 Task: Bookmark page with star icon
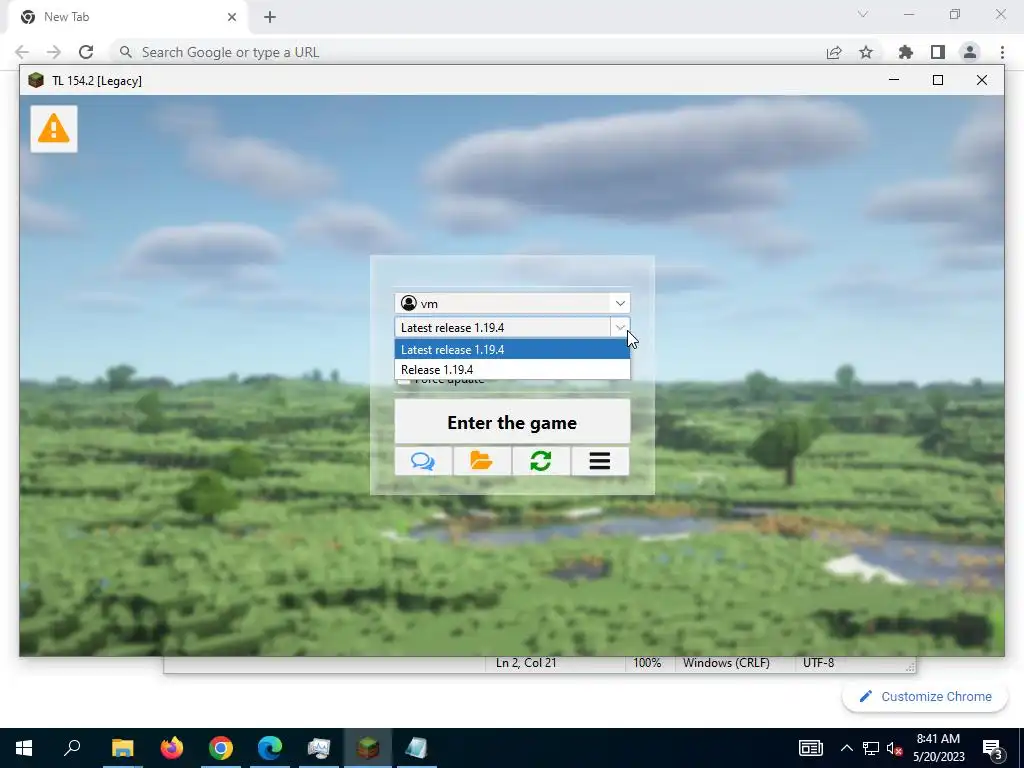coord(866,52)
